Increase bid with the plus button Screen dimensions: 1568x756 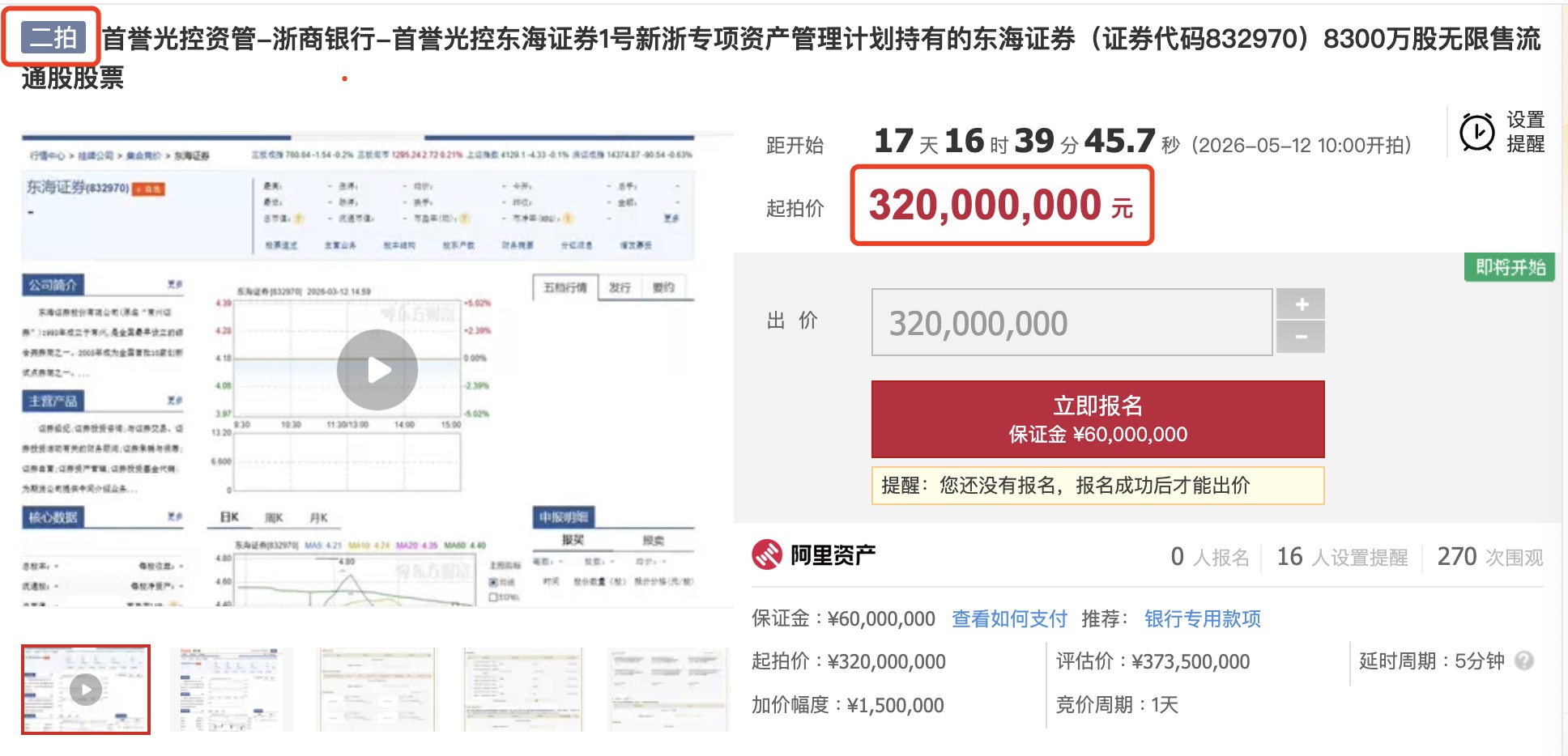point(1301,304)
